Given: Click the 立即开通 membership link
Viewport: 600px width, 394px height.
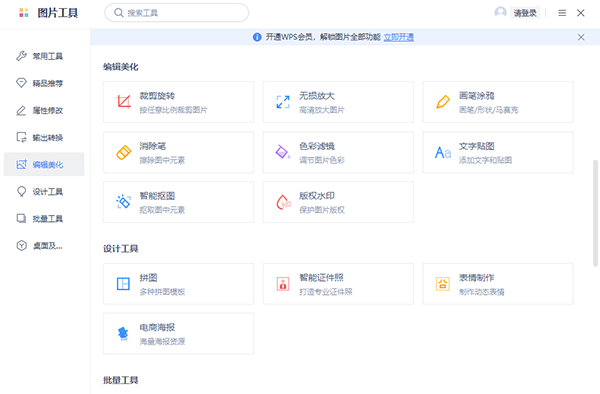Looking at the screenshot, I should (399, 37).
